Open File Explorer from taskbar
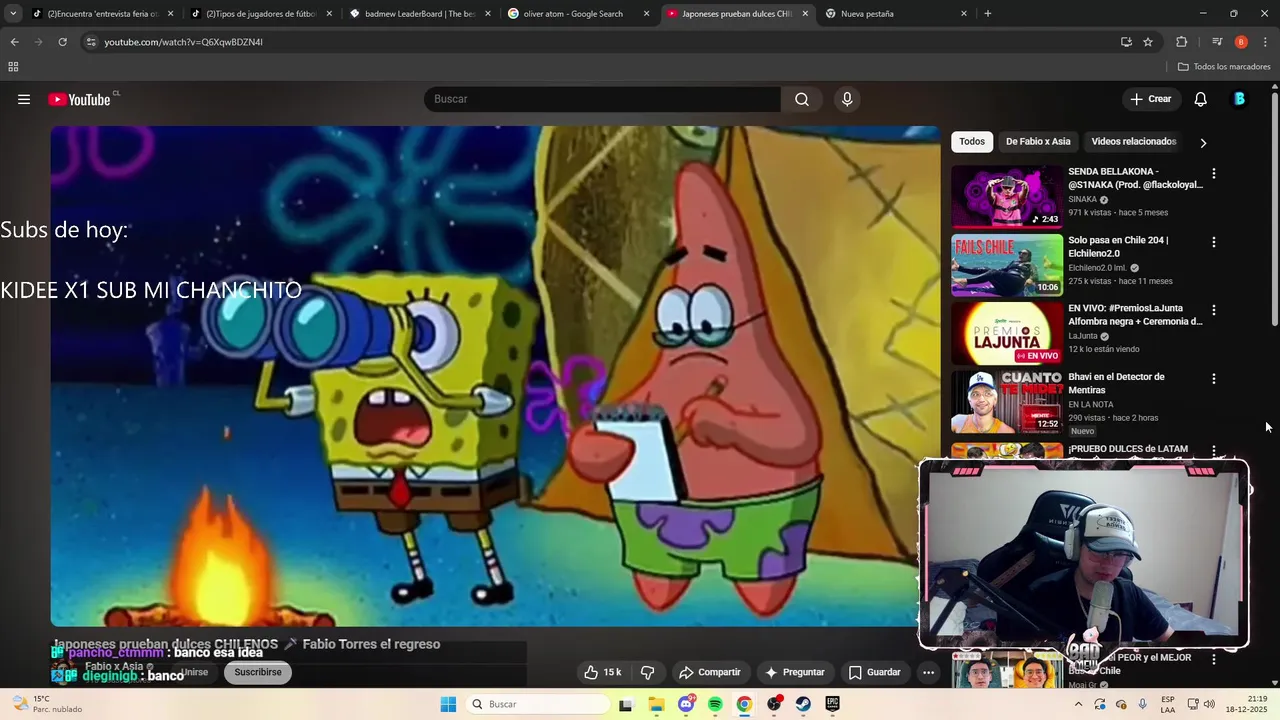1280x720 pixels. (656, 704)
